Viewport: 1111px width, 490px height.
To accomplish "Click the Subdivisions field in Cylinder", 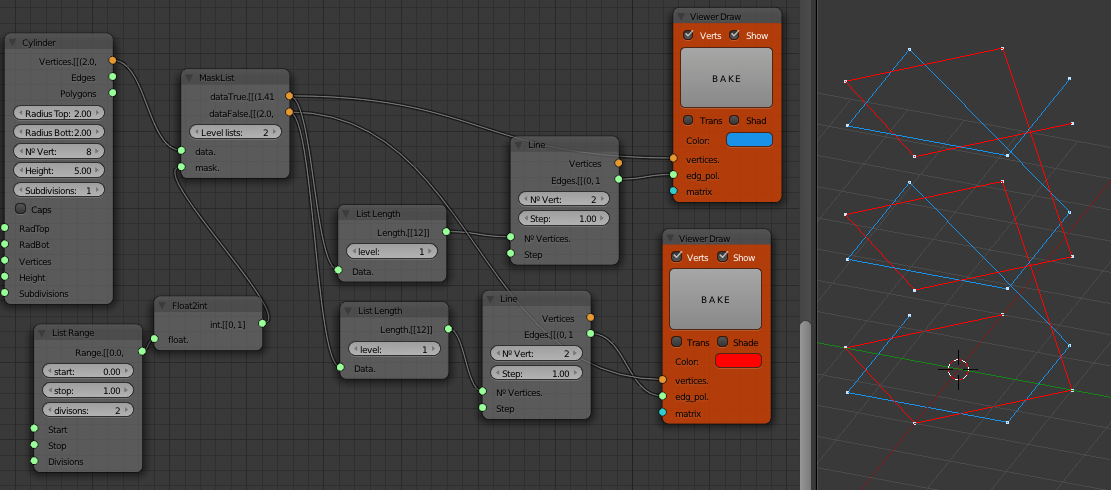I will (59, 190).
